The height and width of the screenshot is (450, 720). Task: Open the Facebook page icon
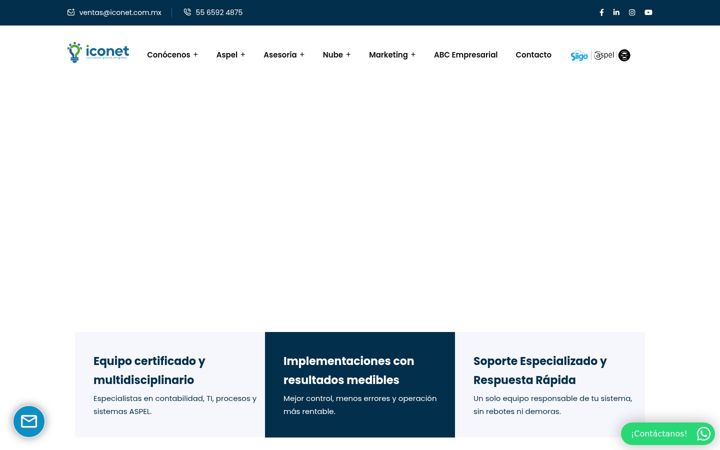click(x=602, y=12)
